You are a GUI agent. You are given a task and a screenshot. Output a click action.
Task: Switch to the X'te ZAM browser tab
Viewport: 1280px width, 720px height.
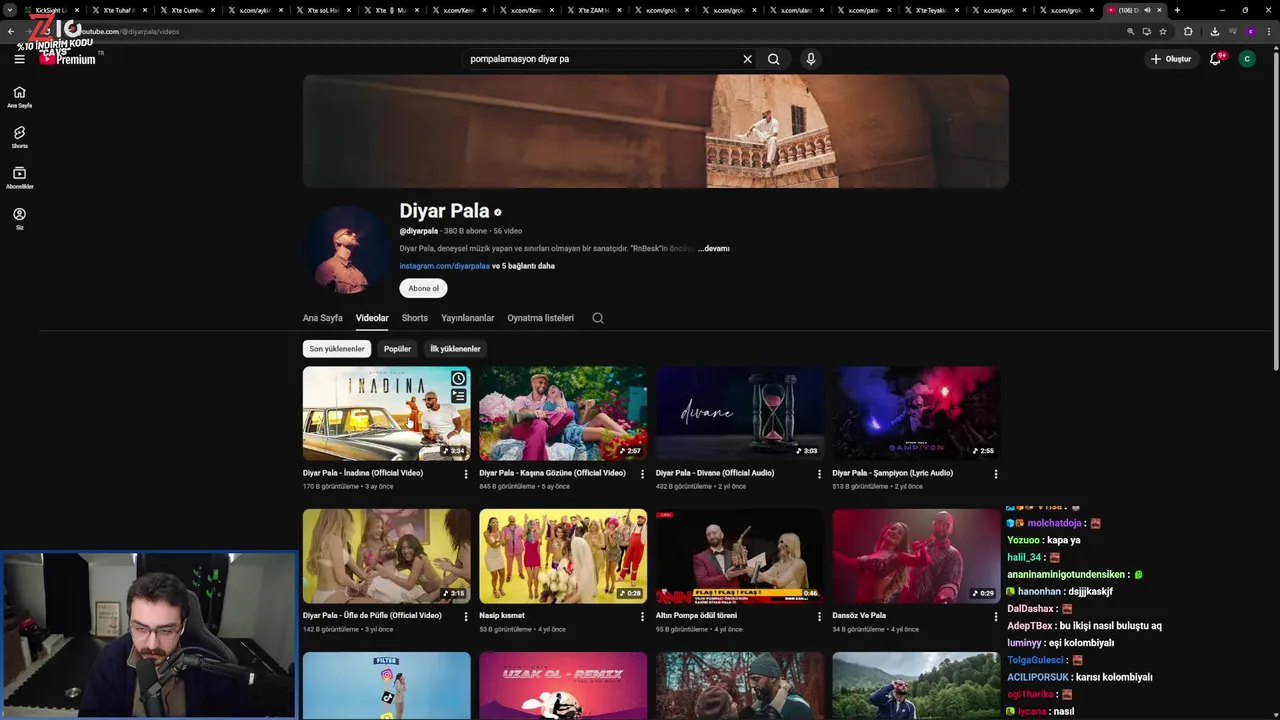(x=592, y=10)
